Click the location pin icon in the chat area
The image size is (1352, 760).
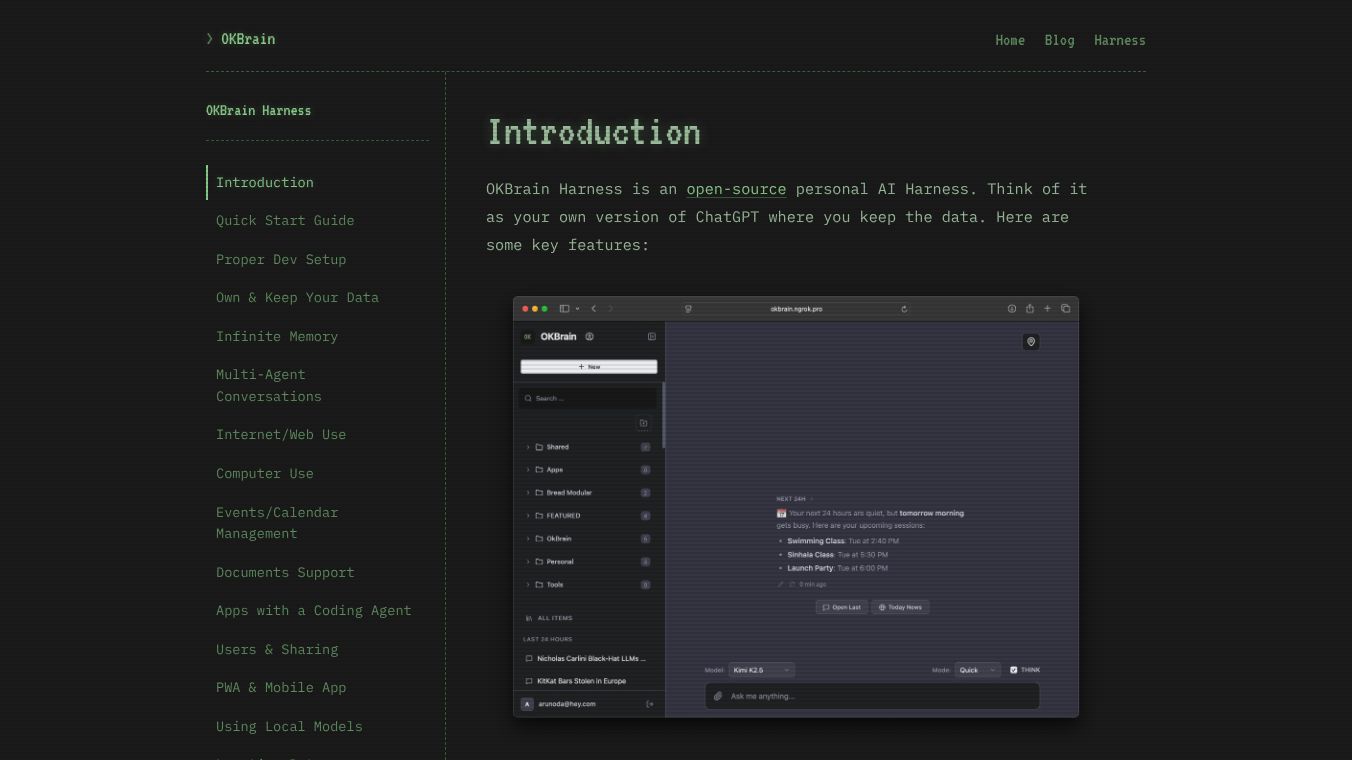pyautogui.click(x=1031, y=342)
